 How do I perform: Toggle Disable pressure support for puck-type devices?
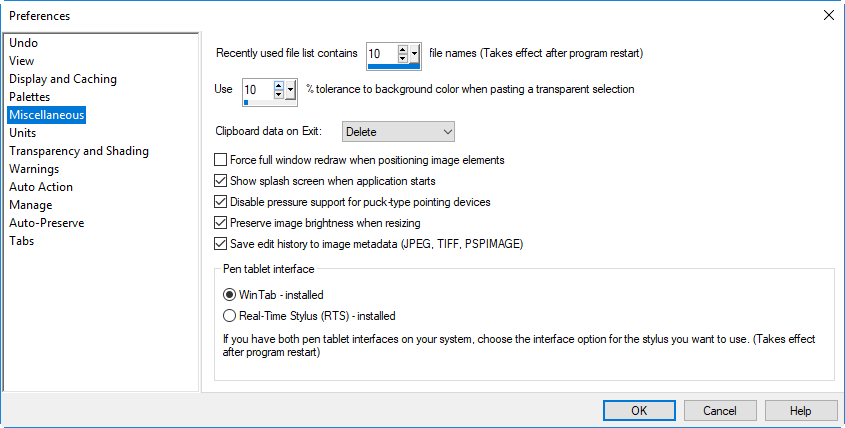coord(220,202)
